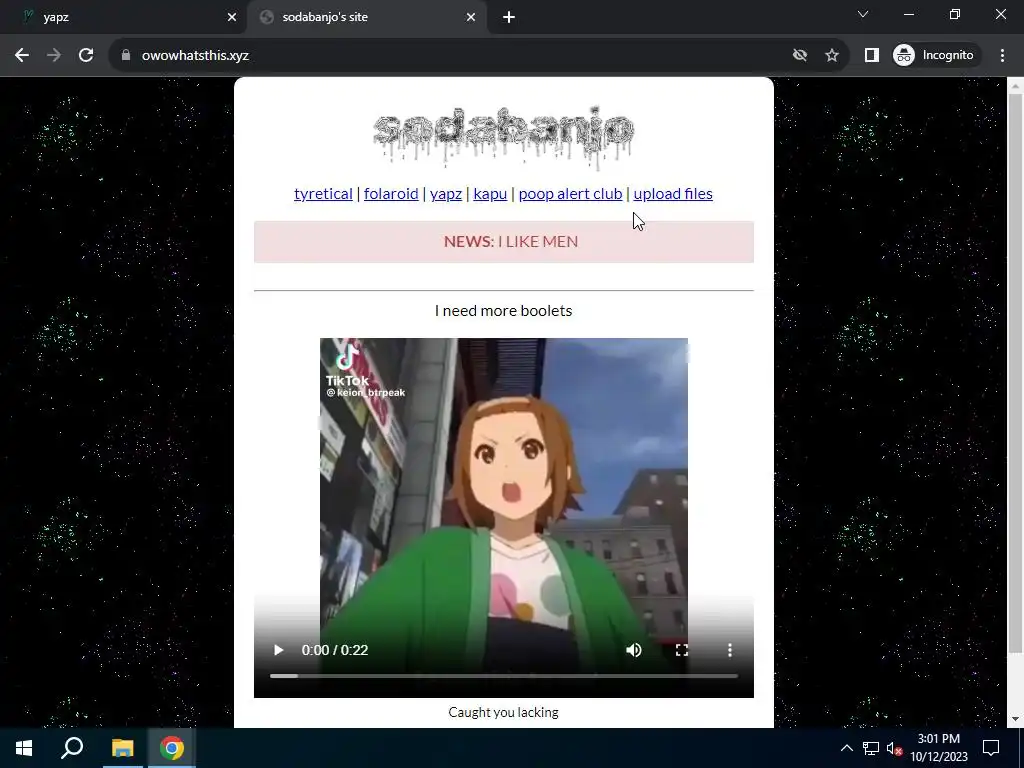Show hidden system tray icons
Viewport: 1024px width, 768px height.
[x=846, y=748]
